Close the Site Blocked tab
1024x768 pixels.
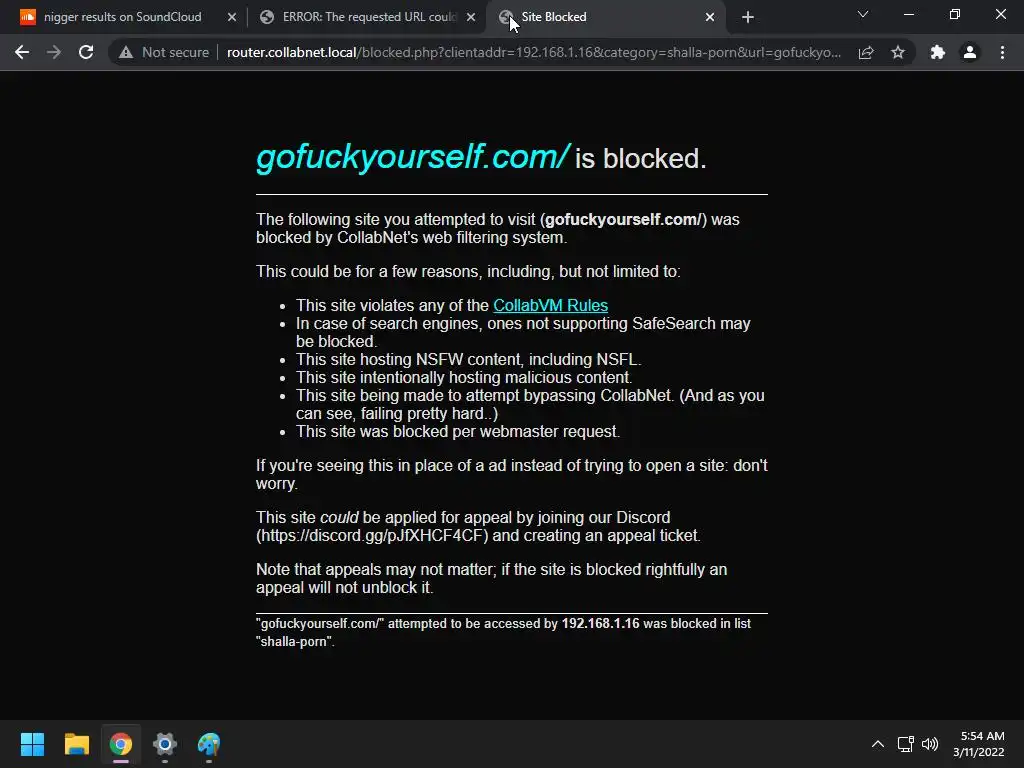(710, 17)
